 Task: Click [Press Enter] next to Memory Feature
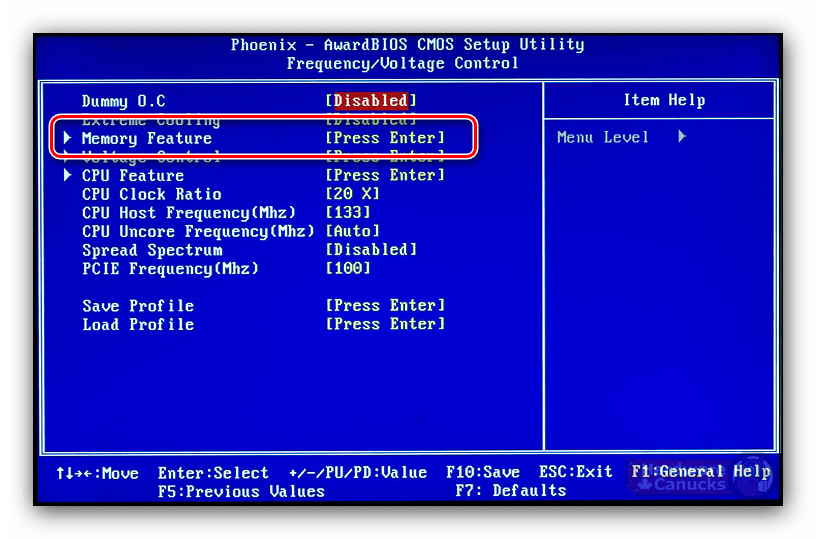tap(385, 138)
